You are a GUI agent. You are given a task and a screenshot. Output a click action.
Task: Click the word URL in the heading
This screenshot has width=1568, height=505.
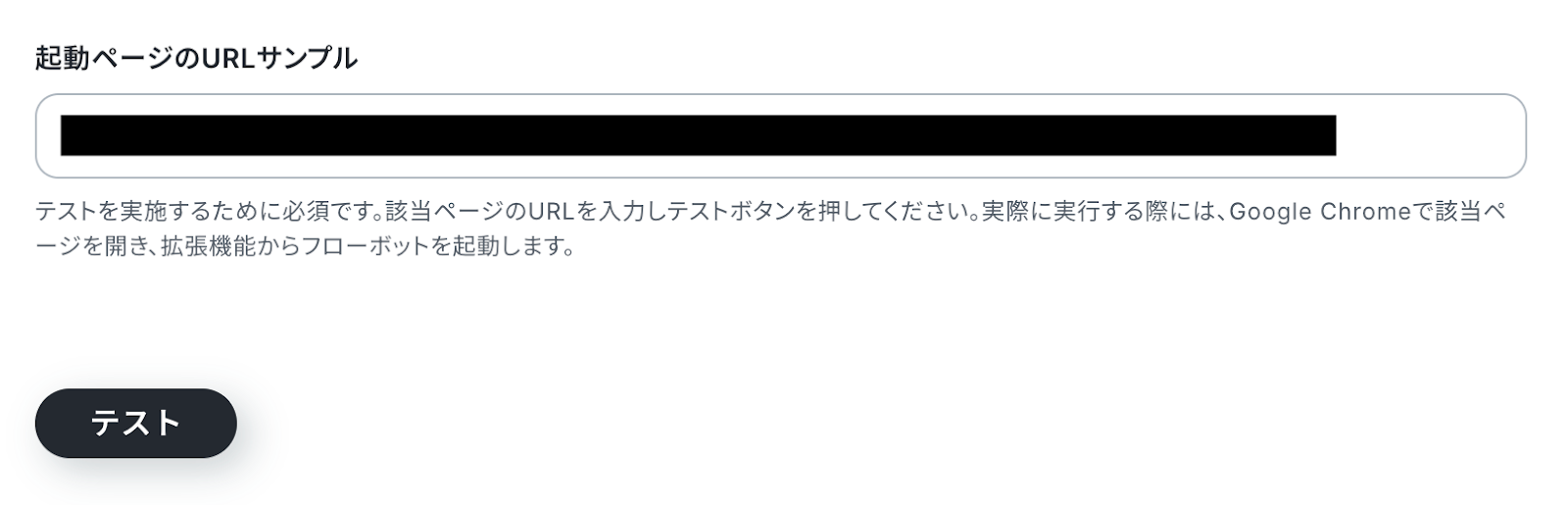pyautogui.click(x=227, y=59)
